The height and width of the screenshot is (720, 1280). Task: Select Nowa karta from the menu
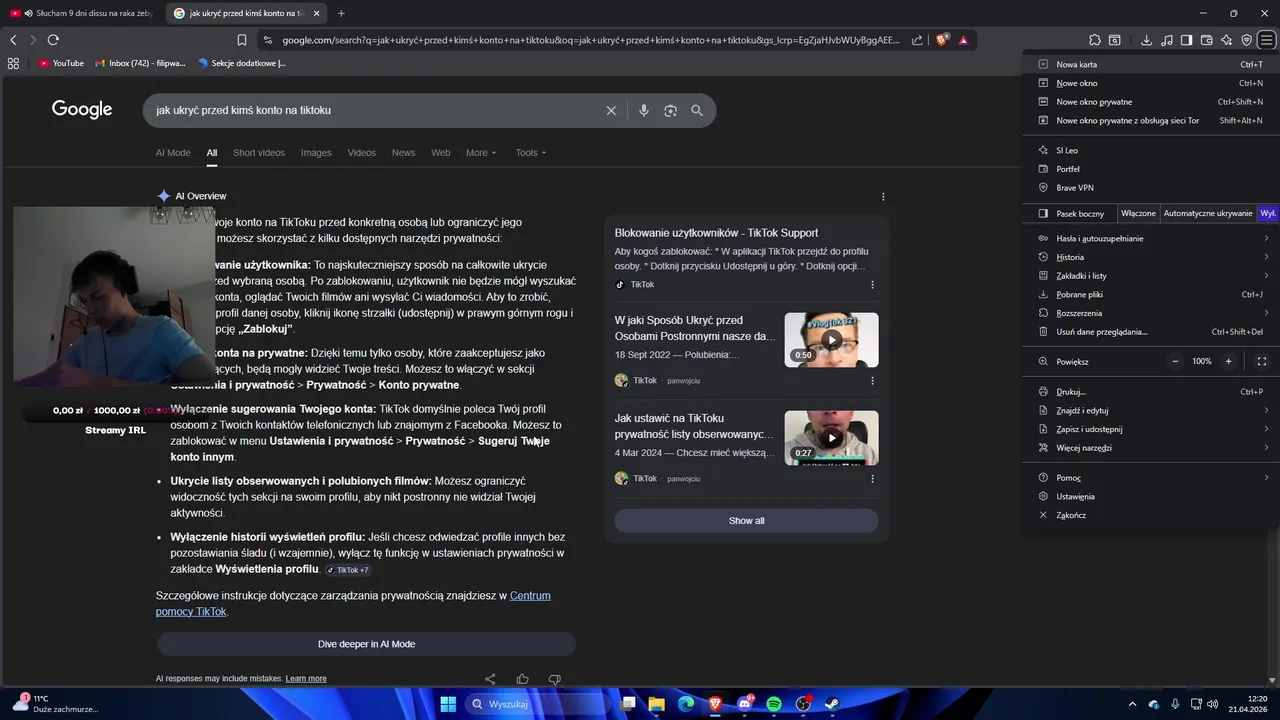1152,64
